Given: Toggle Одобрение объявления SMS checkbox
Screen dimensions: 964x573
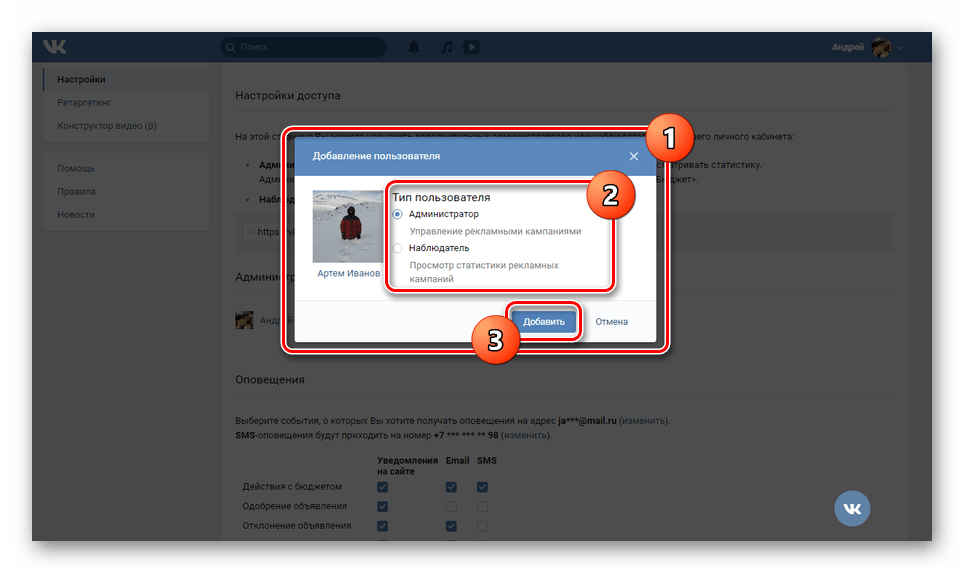Looking at the screenshot, I should (x=483, y=507).
